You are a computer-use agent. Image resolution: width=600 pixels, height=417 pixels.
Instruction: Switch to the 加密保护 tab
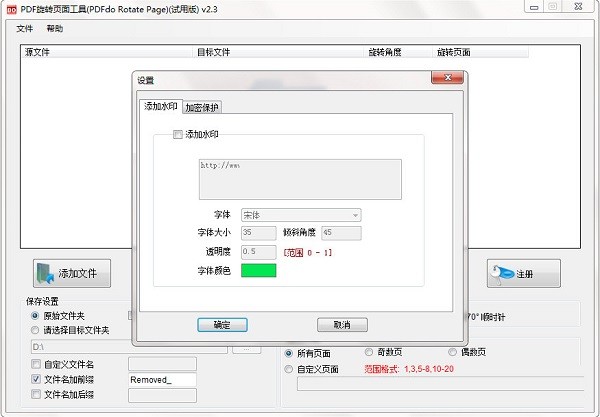point(202,108)
